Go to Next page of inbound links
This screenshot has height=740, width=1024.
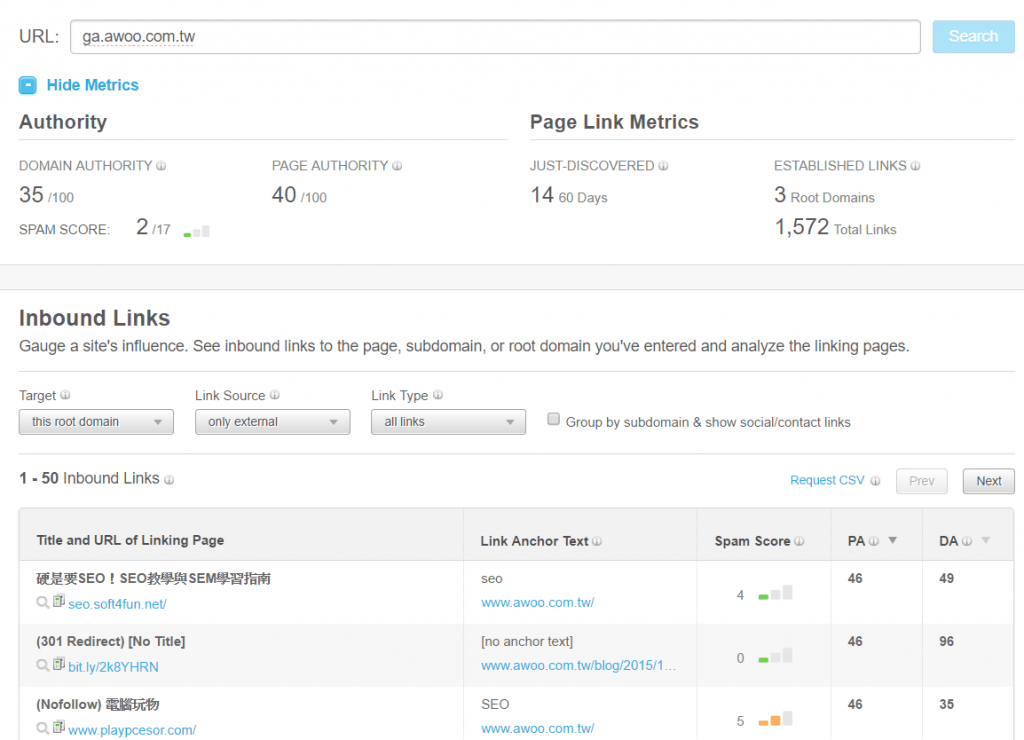click(x=988, y=481)
